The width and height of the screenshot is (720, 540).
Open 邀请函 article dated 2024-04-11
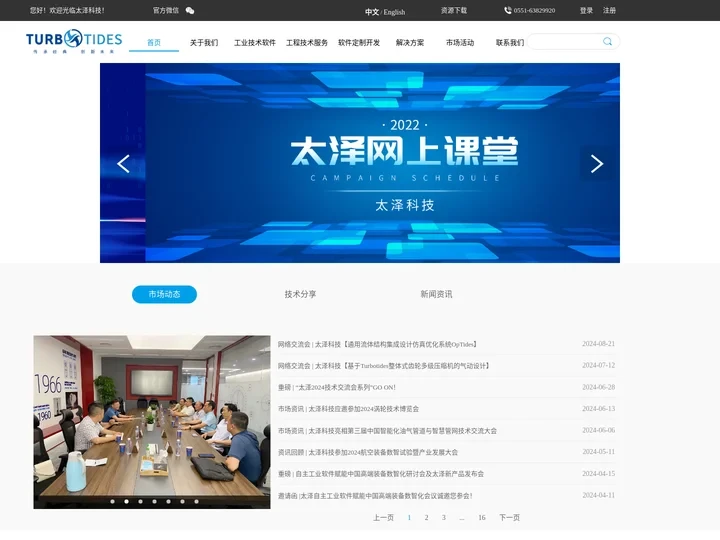tap(375, 496)
